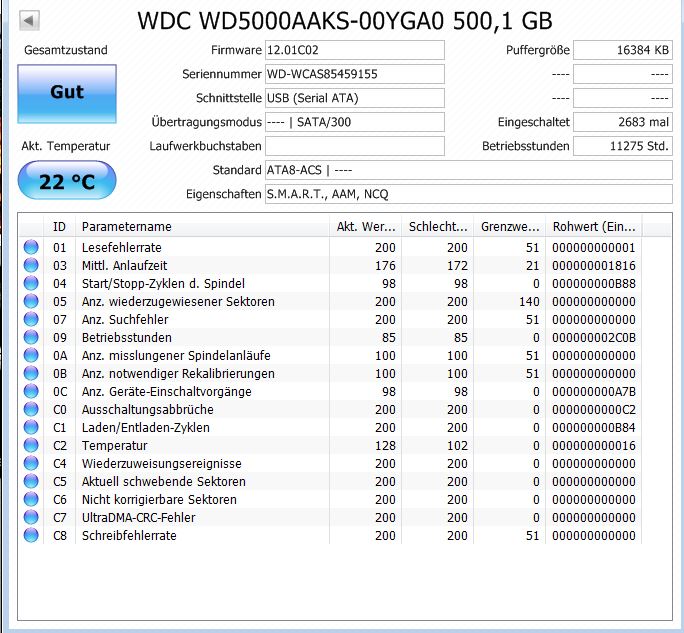684x633 pixels.
Task: Select the Anz. Suchfehler parameter name
Action: (x=125, y=319)
